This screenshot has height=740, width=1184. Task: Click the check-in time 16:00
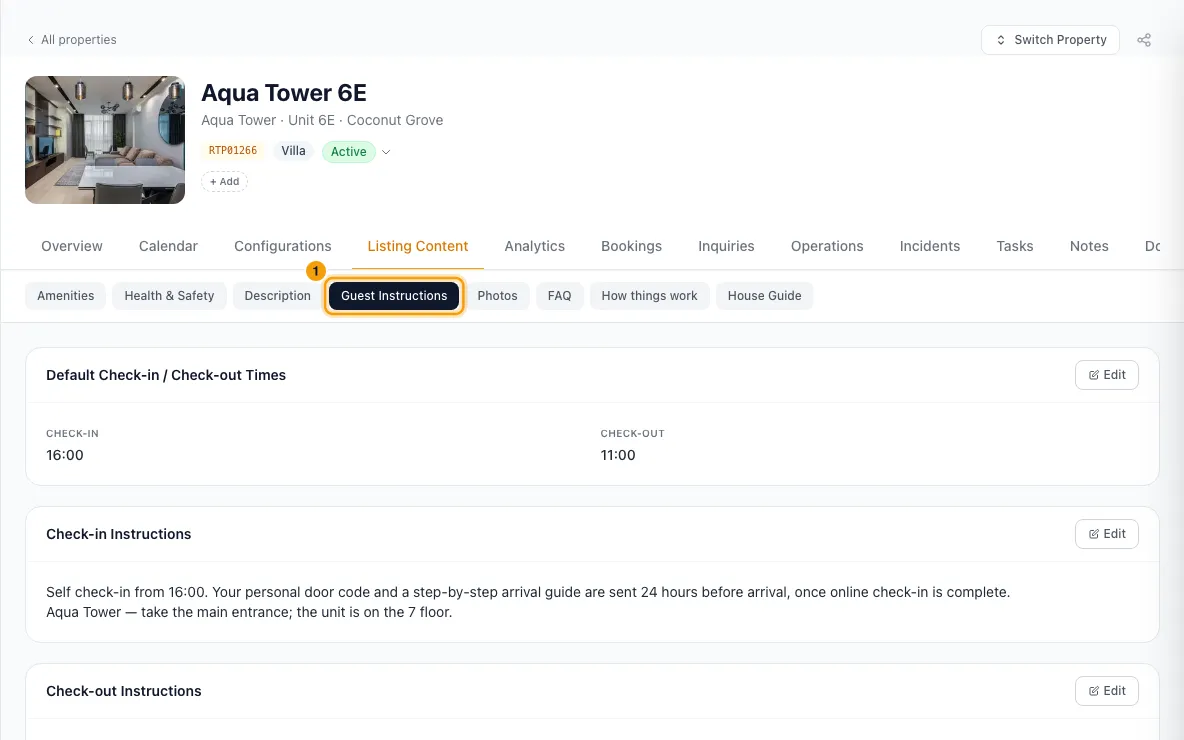[x=65, y=455]
